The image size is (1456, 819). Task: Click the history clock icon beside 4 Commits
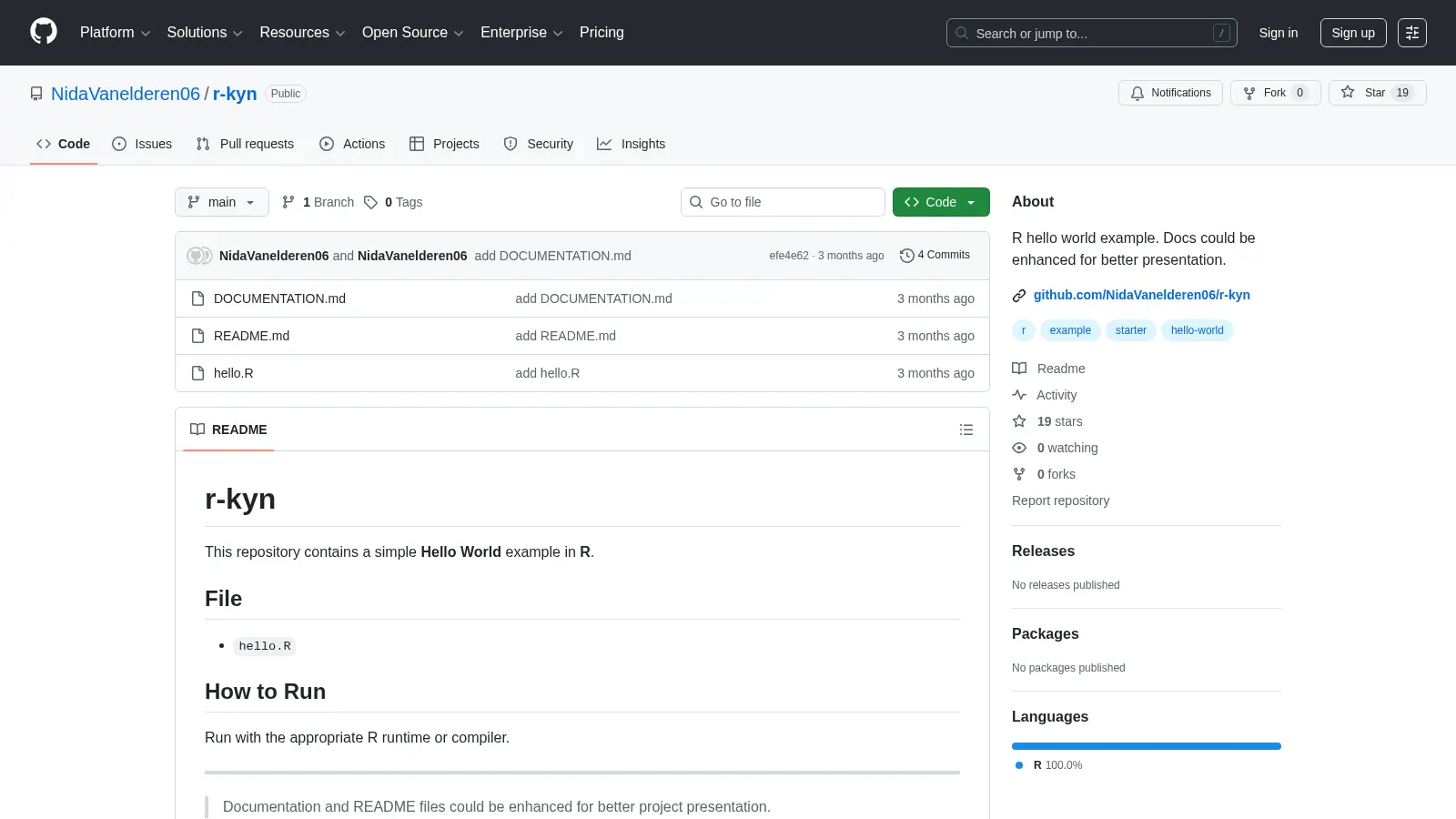point(906,256)
